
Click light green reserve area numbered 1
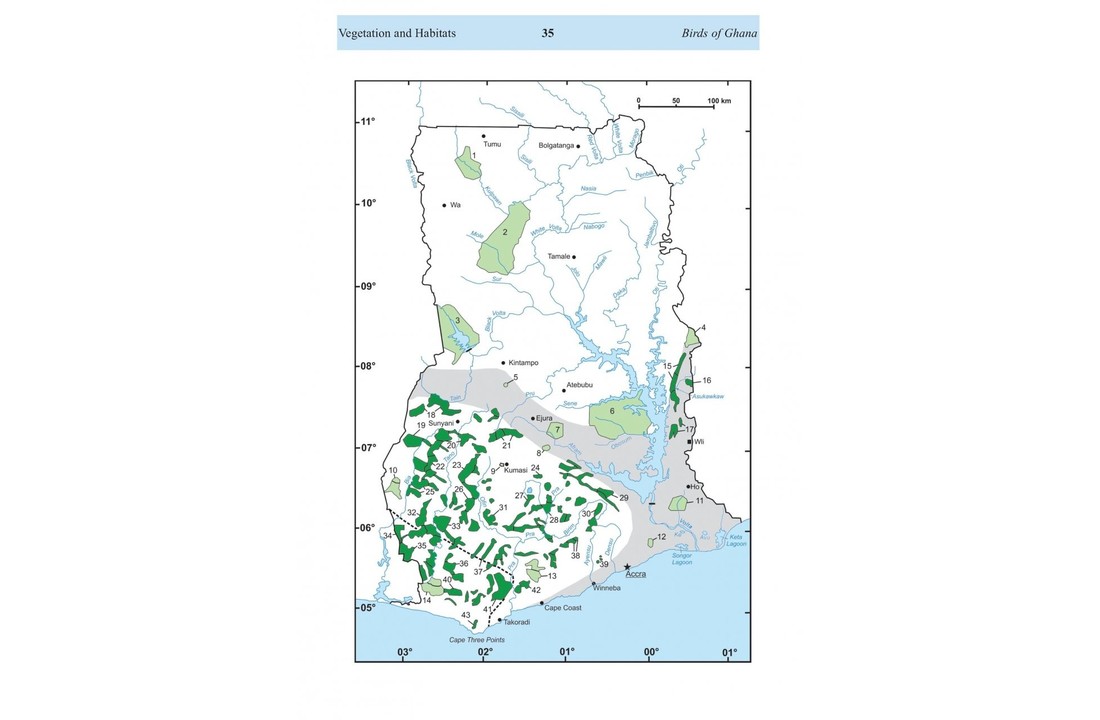(466, 166)
